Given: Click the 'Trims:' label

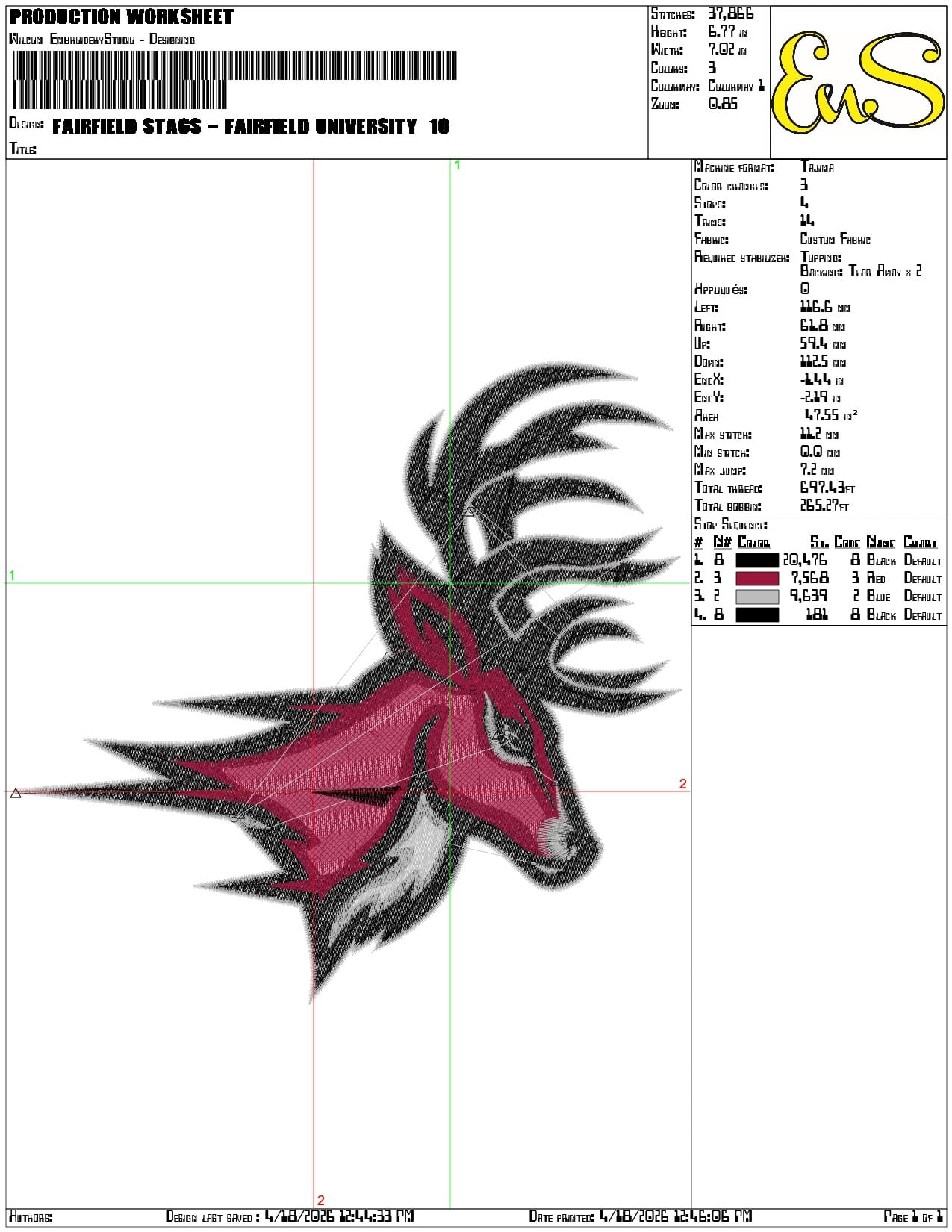Looking at the screenshot, I should point(710,221).
